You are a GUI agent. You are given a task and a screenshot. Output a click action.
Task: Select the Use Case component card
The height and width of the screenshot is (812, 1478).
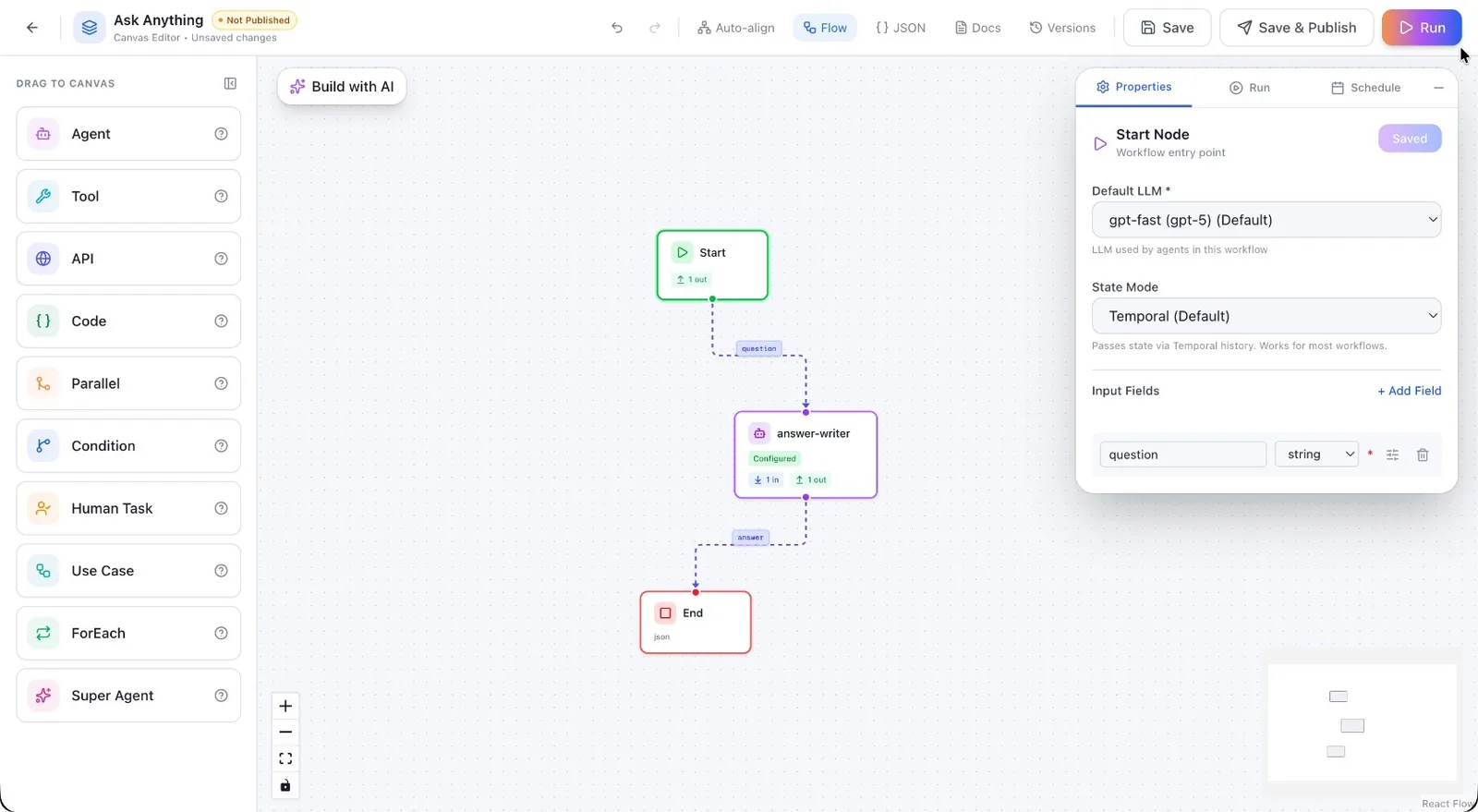pyautogui.click(x=128, y=571)
